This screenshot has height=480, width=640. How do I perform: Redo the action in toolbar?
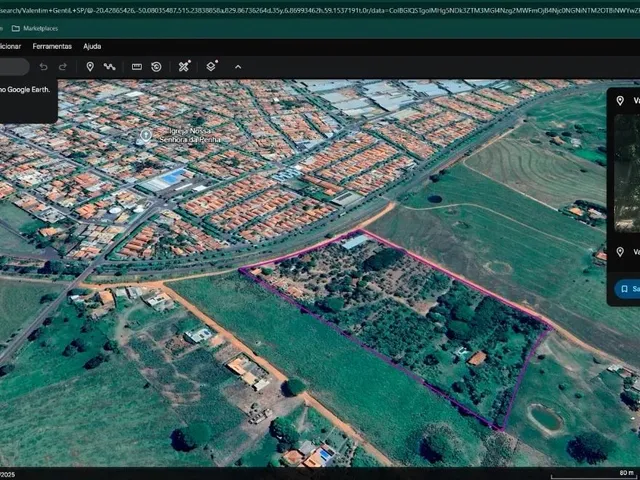(63, 67)
